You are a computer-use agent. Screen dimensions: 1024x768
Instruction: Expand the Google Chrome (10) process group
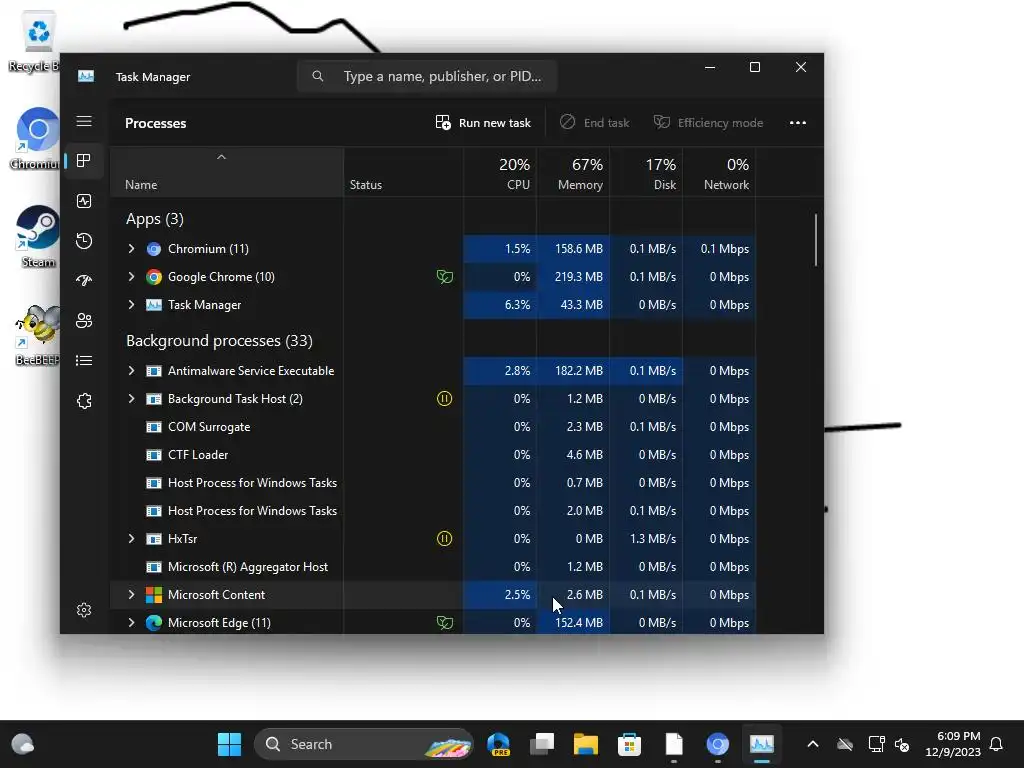pyautogui.click(x=131, y=277)
